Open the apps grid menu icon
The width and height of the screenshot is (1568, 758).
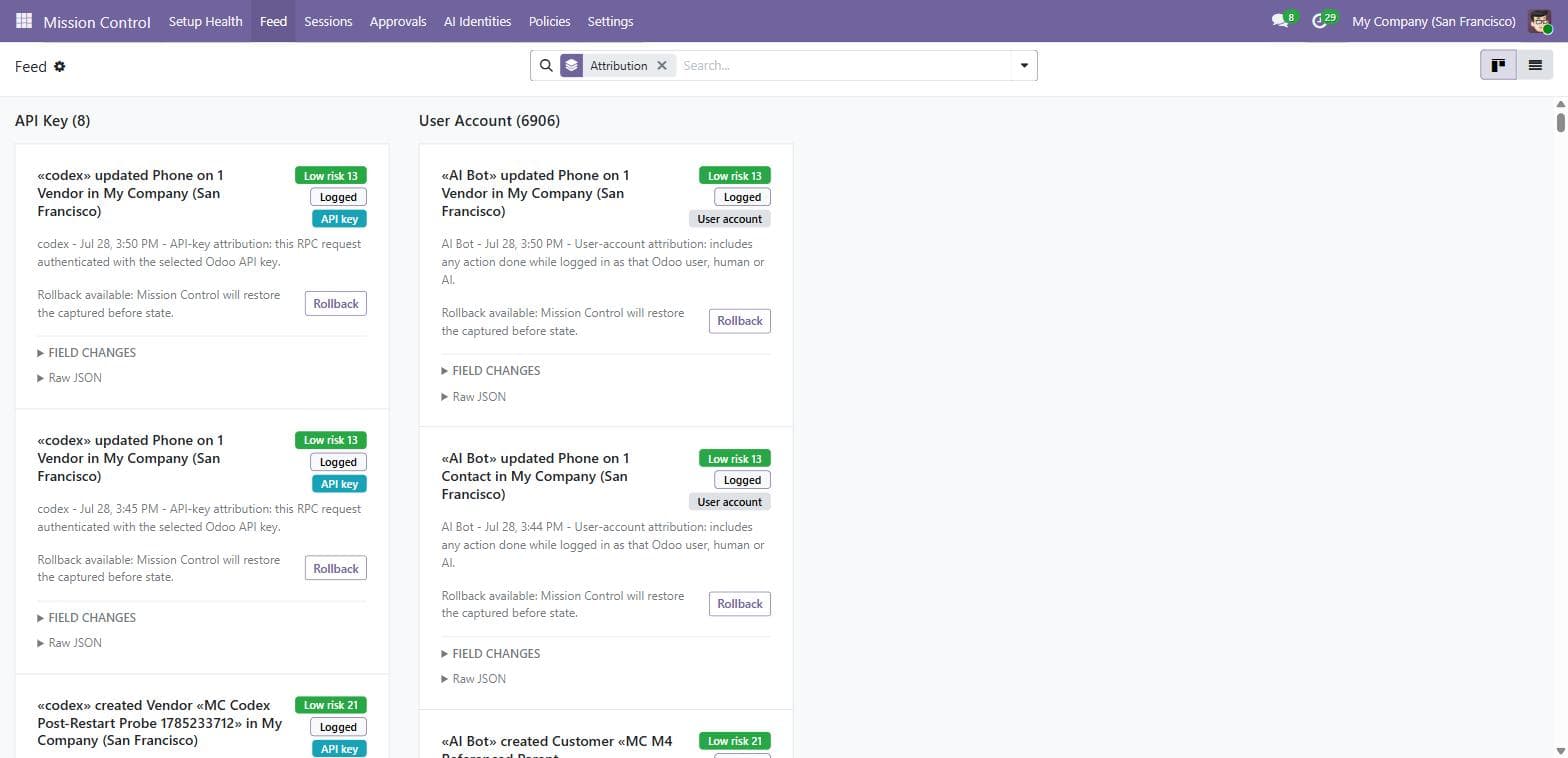[24, 21]
